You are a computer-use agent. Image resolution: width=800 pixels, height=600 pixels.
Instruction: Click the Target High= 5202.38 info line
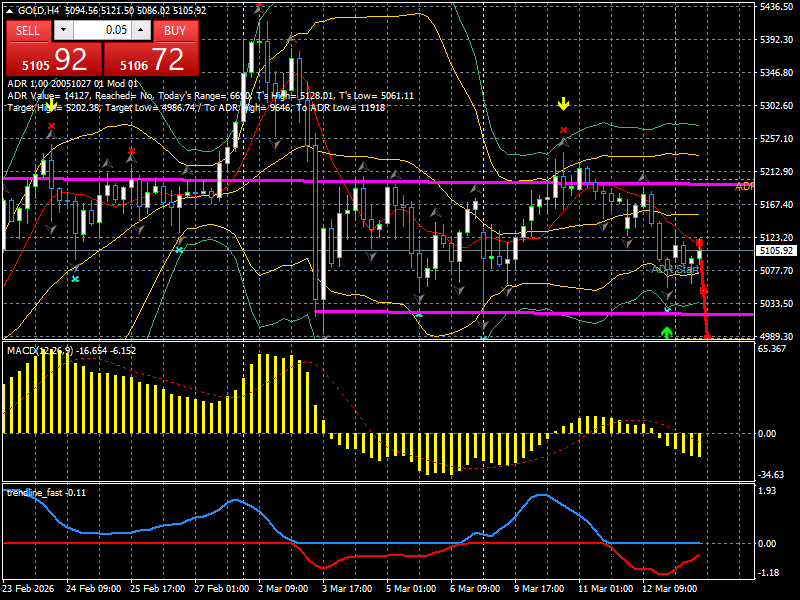[x=196, y=108]
